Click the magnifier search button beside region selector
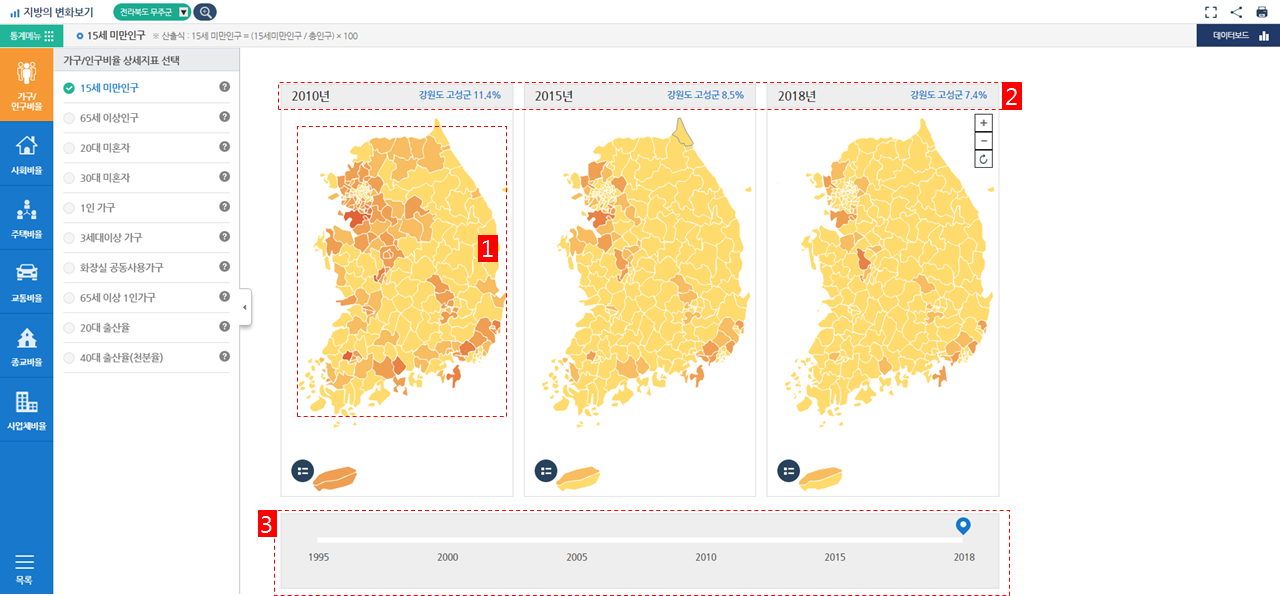The width and height of the screenshot is (1280, 596). [204, 12]
